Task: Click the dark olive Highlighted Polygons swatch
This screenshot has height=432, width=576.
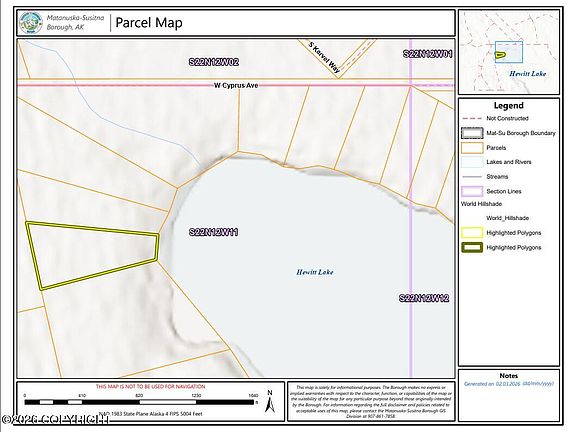Action: pyautogui.click(x=472, y=248)
